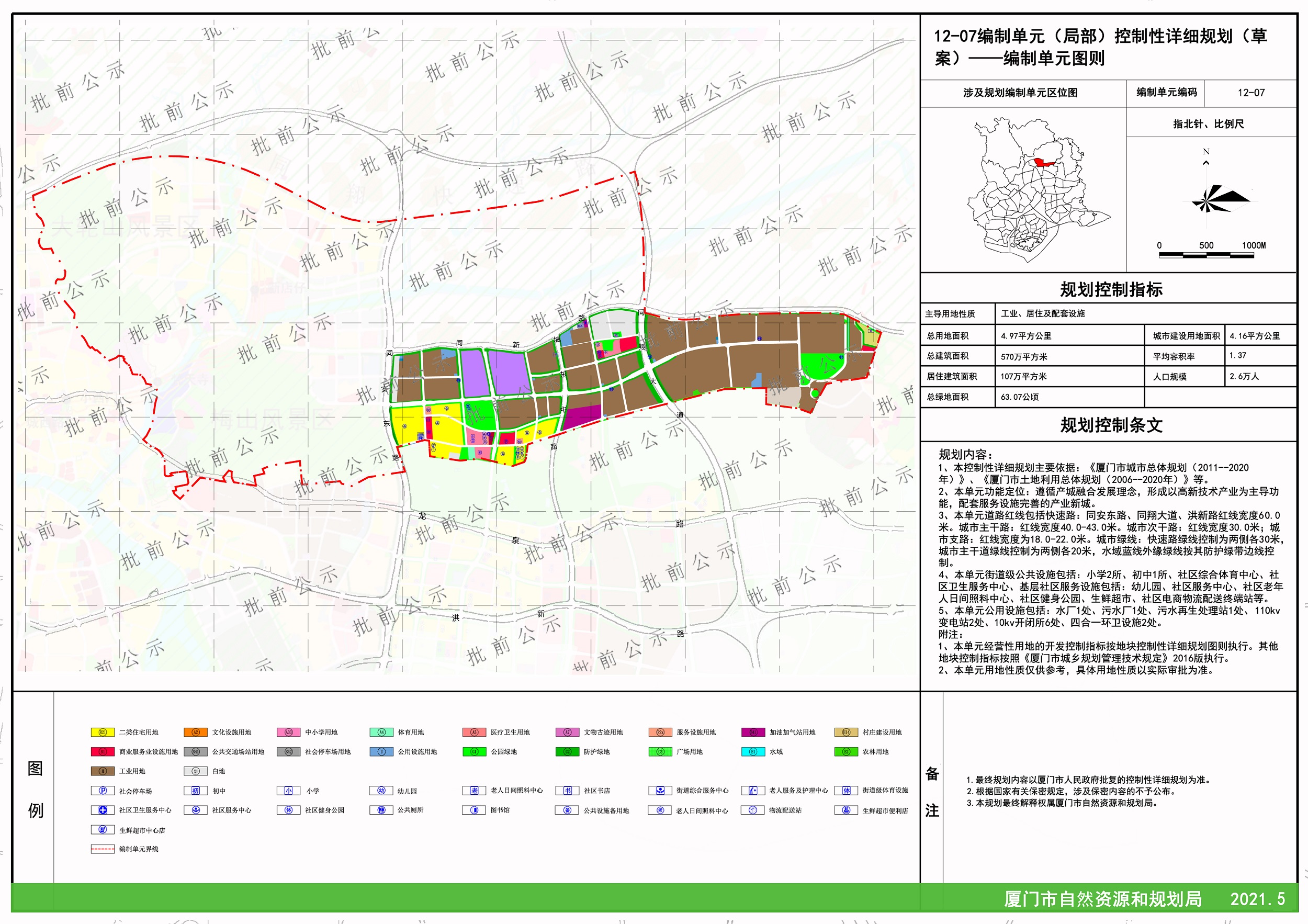1308x924 pixels.
Task: Click the 编制单元编码 12-07 cell
Action: pos(1250,93)
